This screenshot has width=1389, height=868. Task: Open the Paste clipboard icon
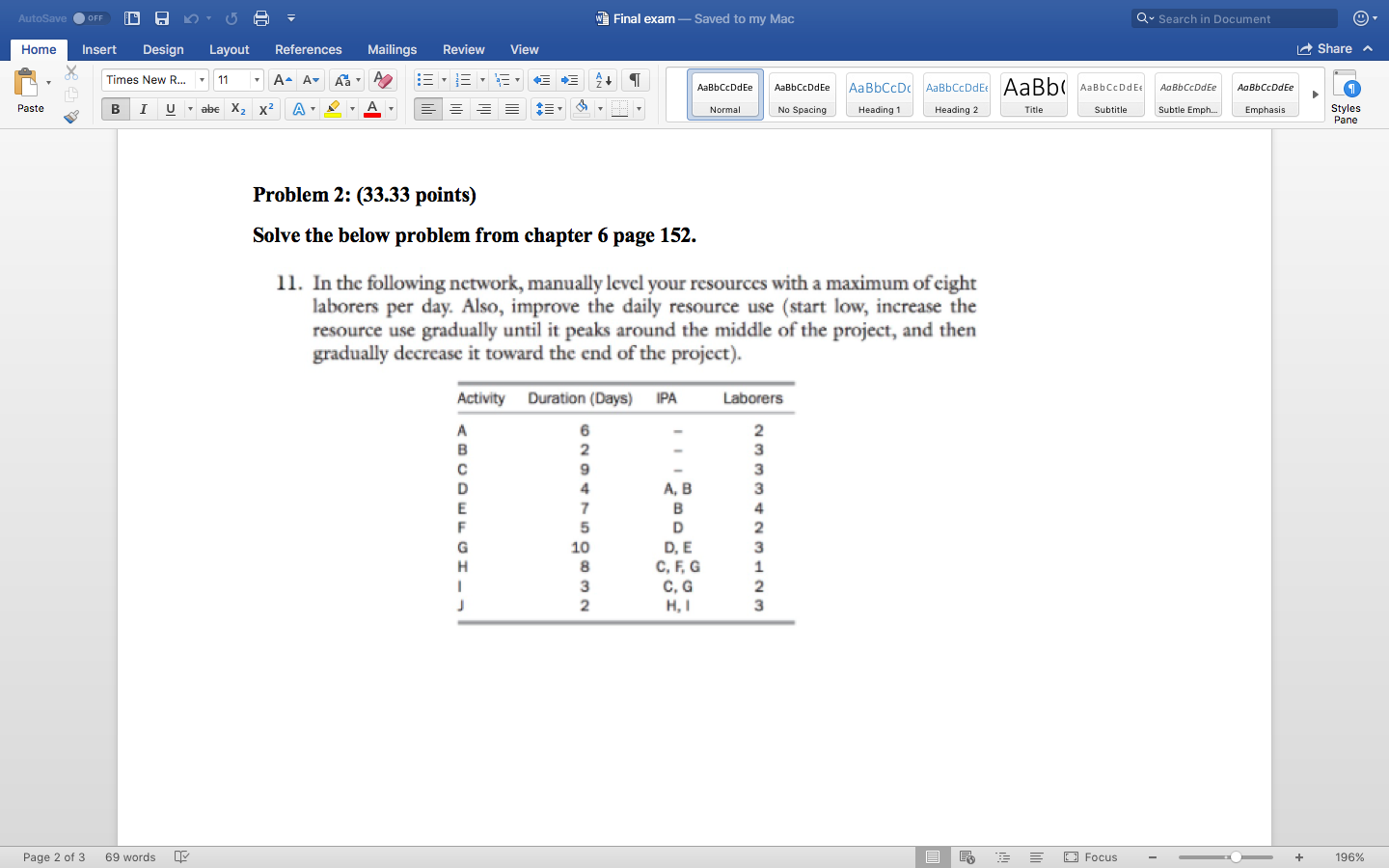26,83
